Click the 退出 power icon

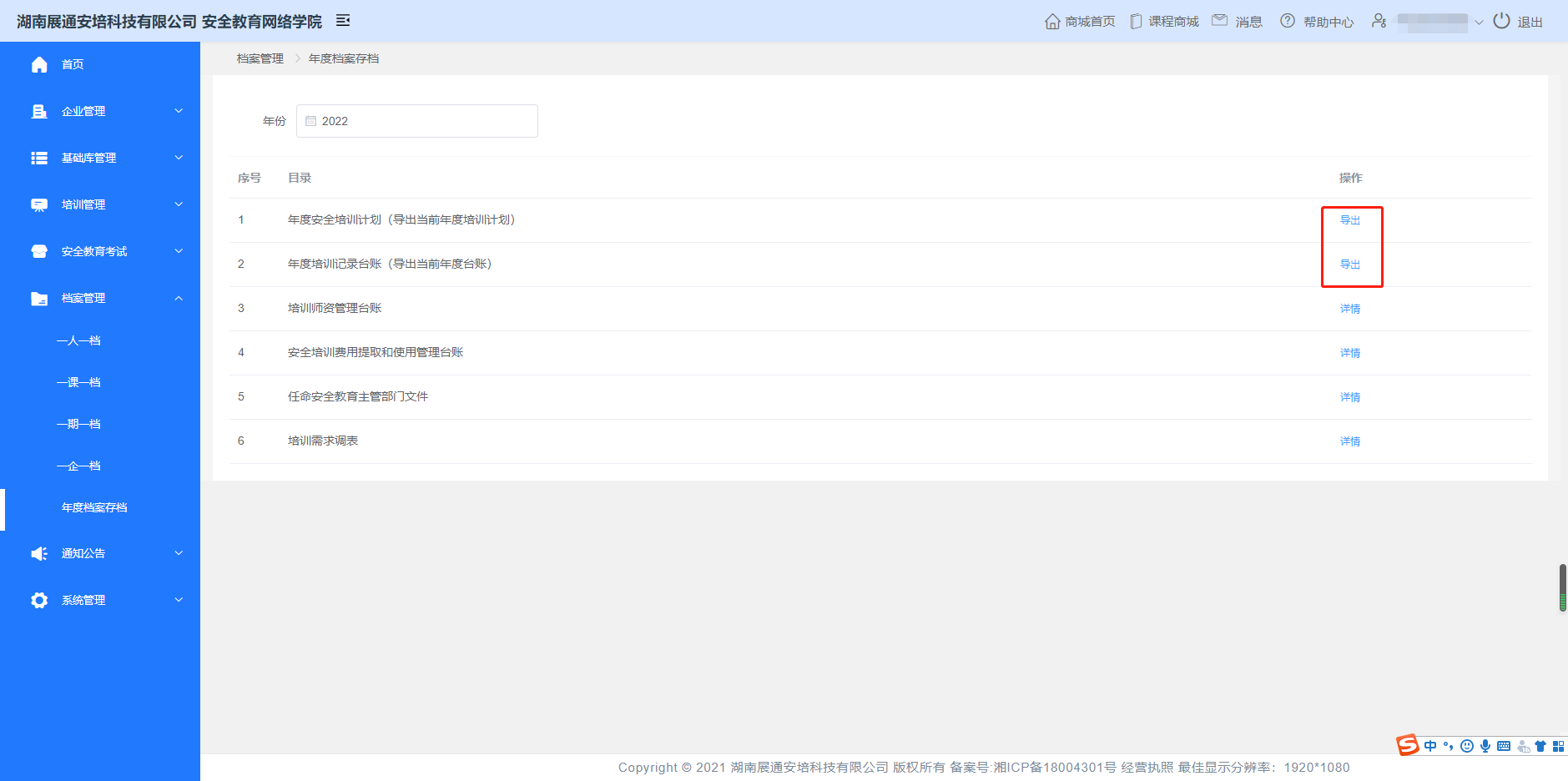click(1501, 21)
